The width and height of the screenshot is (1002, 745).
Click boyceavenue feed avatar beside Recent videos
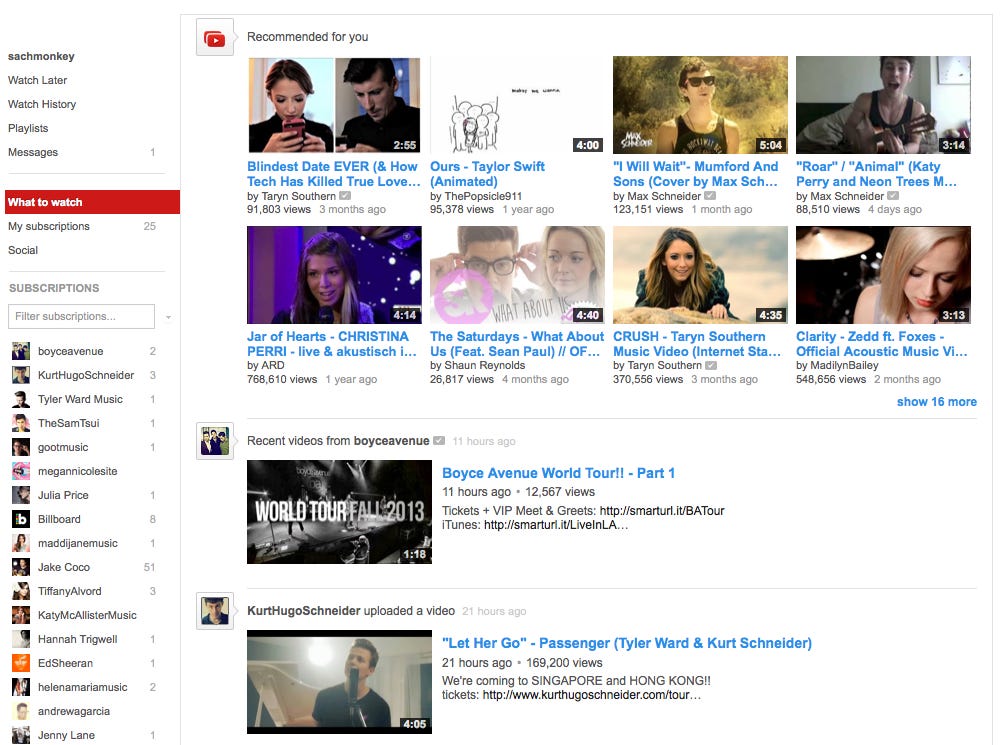(215, 442)
